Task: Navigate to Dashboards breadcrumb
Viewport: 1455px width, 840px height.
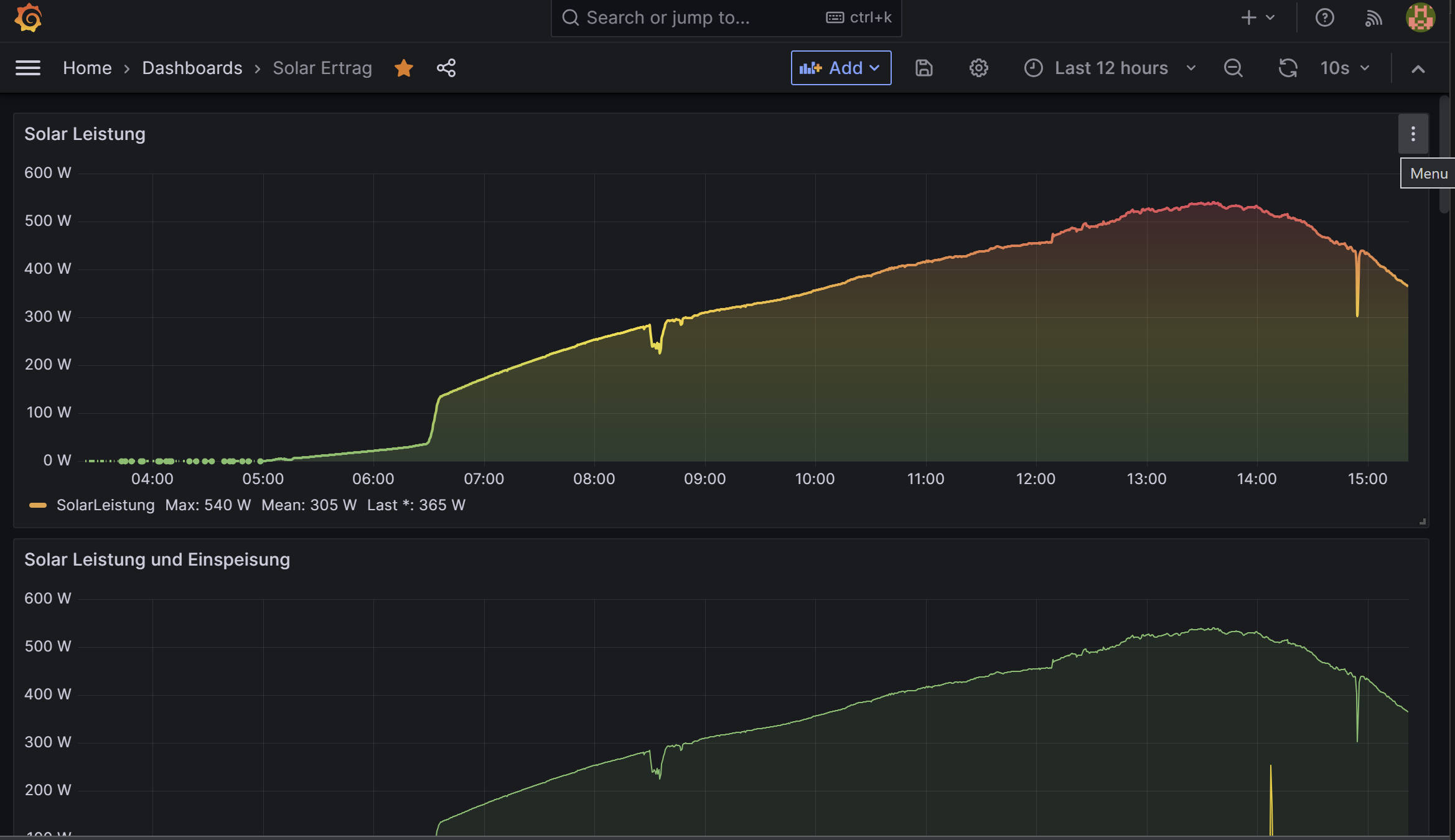Action: click(x=192, y=68)
